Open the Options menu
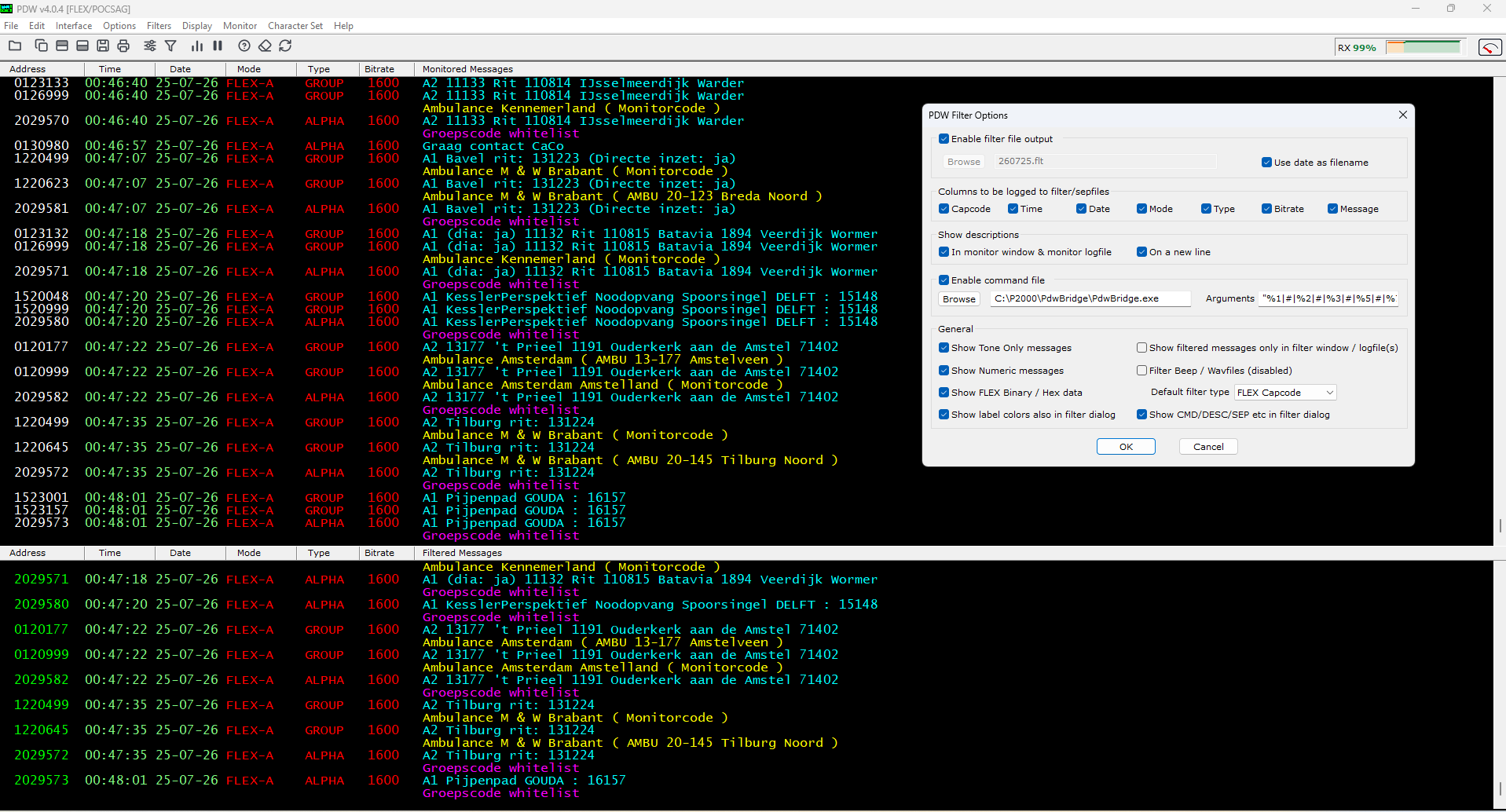 [119, 26]
